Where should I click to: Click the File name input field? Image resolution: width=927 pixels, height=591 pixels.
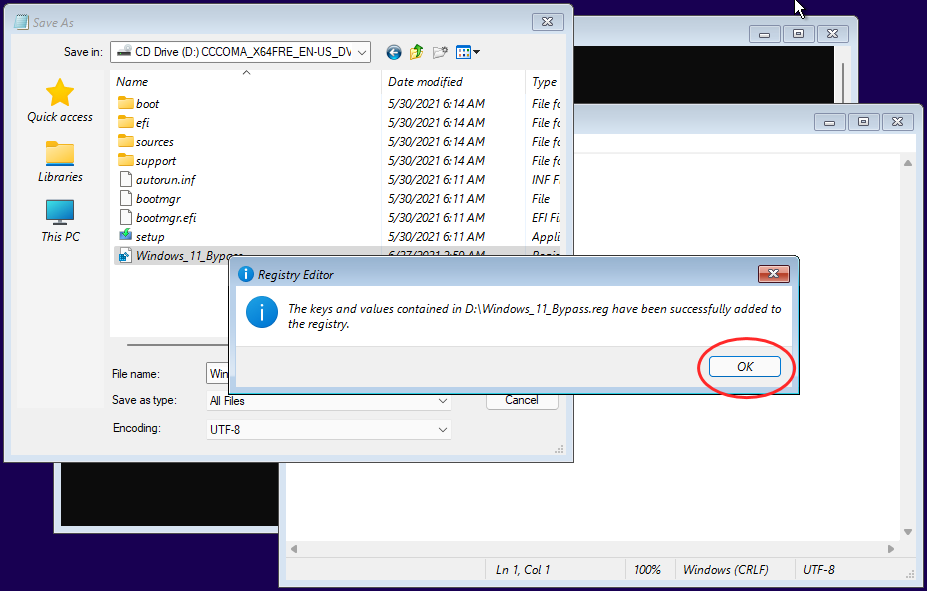[218, 374]
